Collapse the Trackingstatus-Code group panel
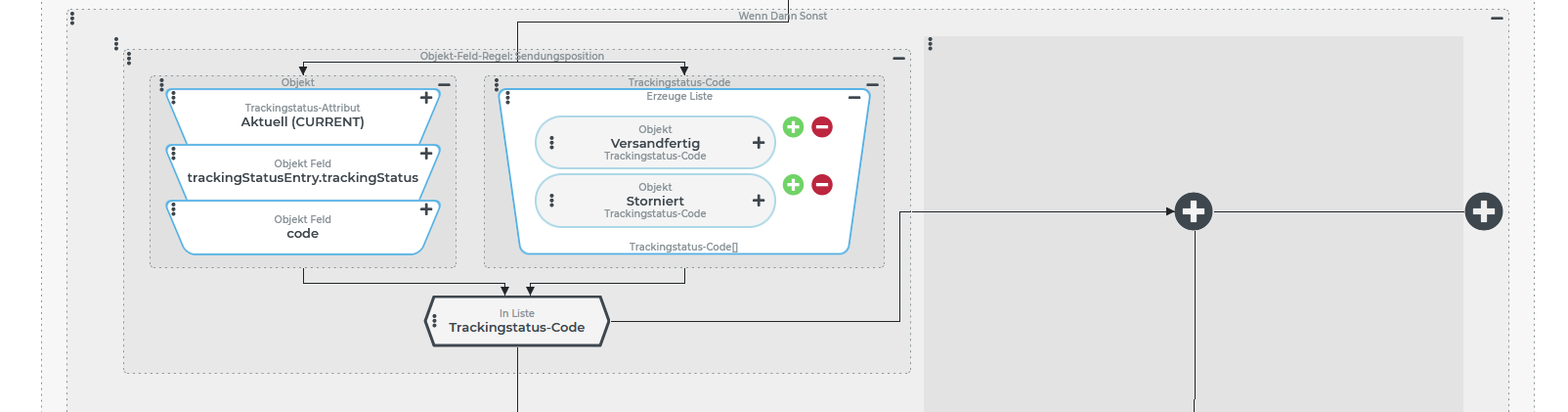Viewport: 1568px width, 412px height. click(x=873, y=85)
